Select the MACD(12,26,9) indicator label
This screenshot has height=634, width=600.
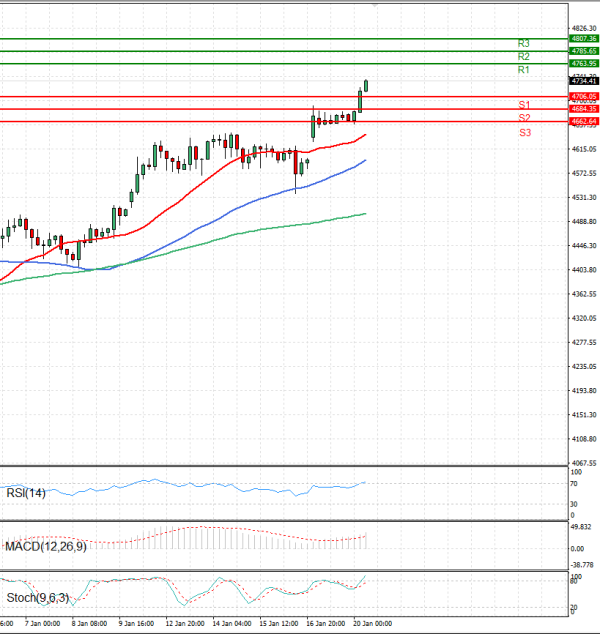pos(43,547)
